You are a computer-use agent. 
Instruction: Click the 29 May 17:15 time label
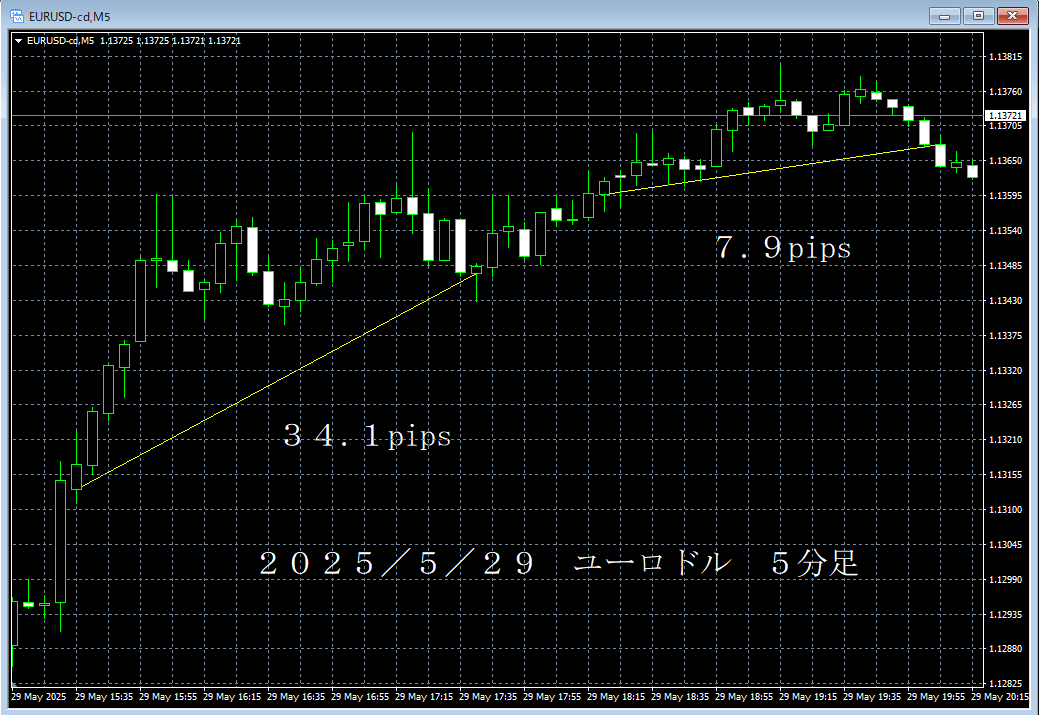coord(424,697)
